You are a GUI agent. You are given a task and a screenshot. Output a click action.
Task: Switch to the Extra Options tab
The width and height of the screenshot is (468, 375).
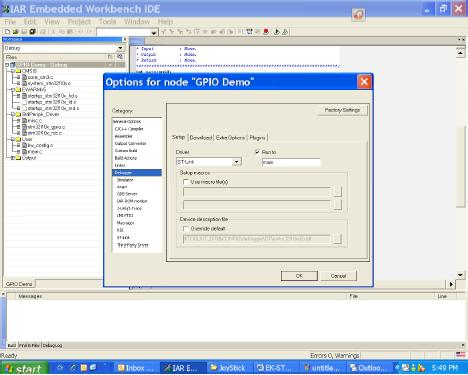point(230,137)
